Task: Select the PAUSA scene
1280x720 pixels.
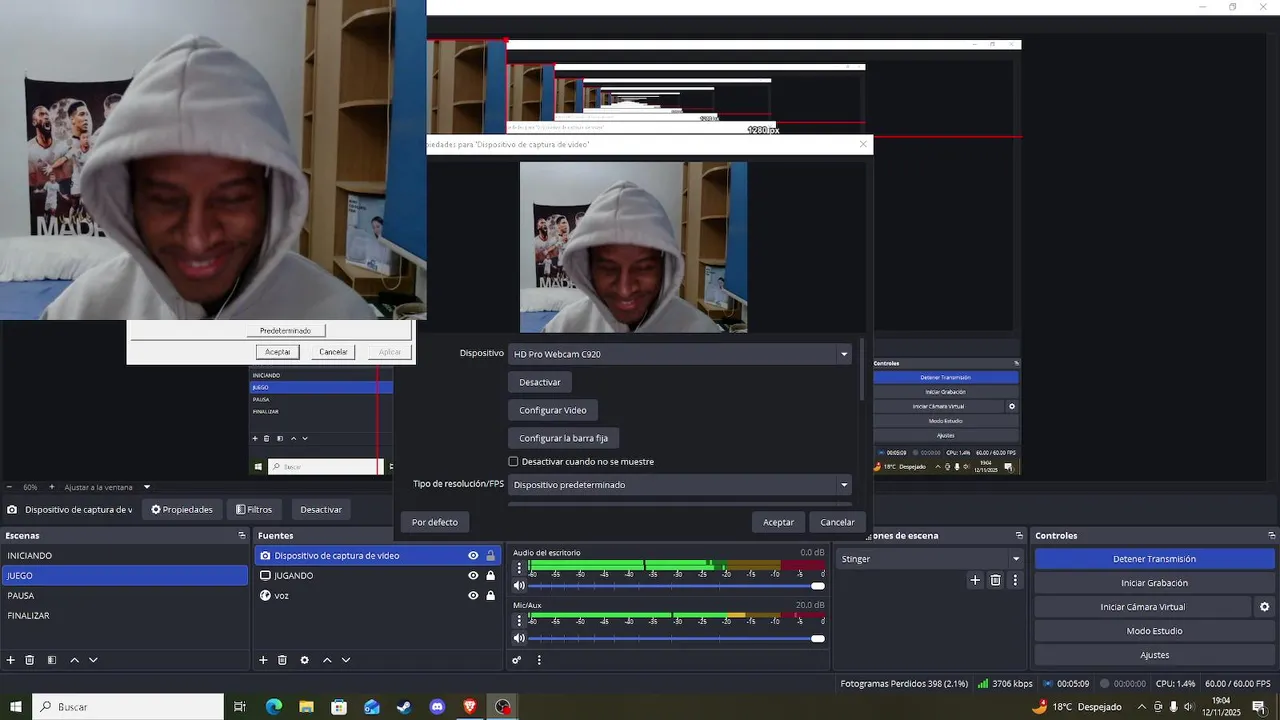Action: pyautogui.click(x=124, y=596)
